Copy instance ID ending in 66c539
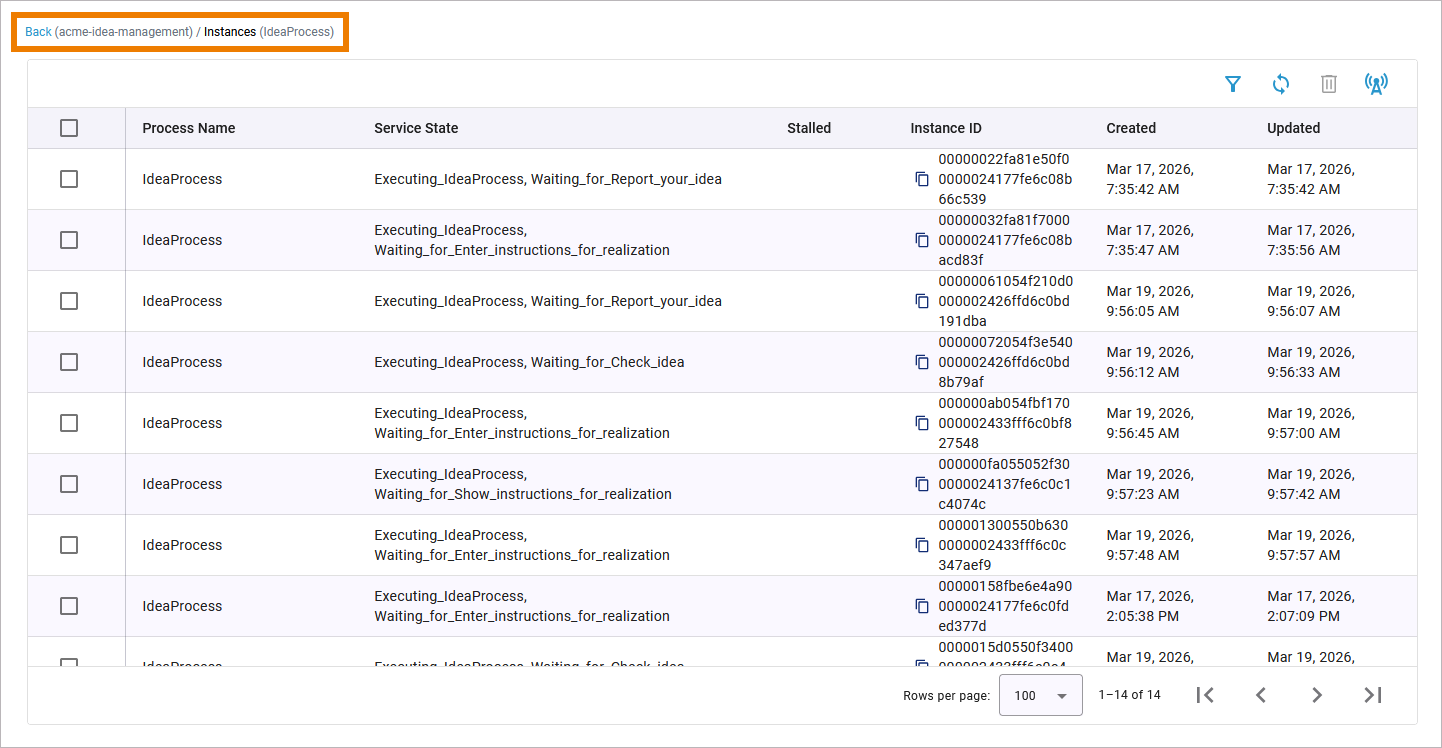Screen dimensions: 1442x748 922,179
